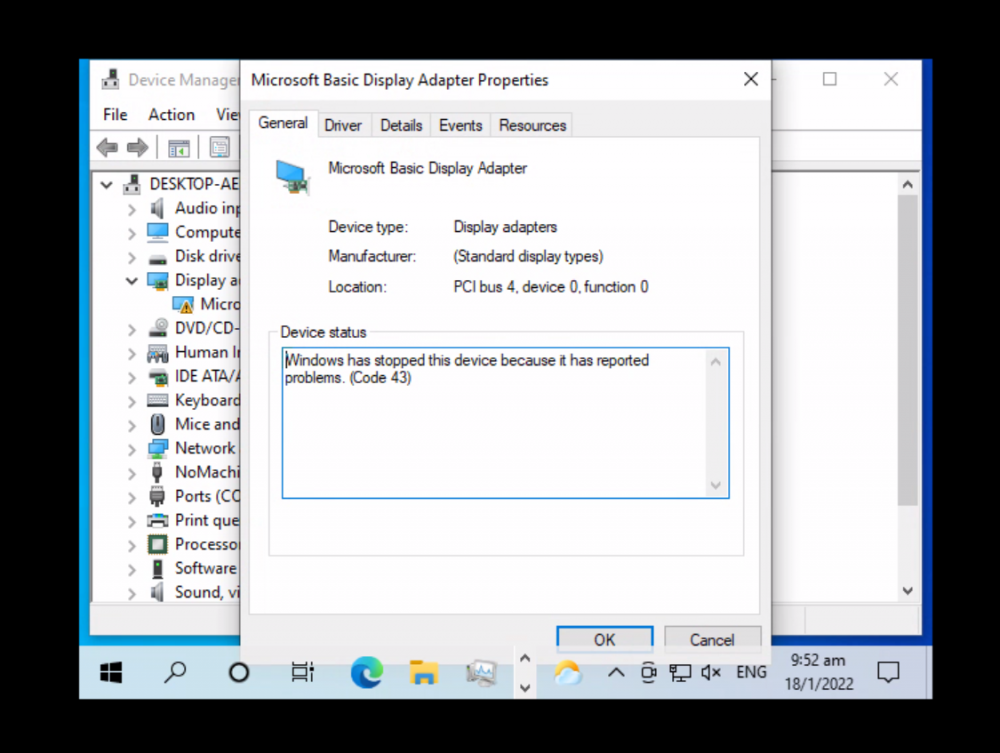Open the Action menu in Device Manager
1000x753 pixels.
click(172, 115)
